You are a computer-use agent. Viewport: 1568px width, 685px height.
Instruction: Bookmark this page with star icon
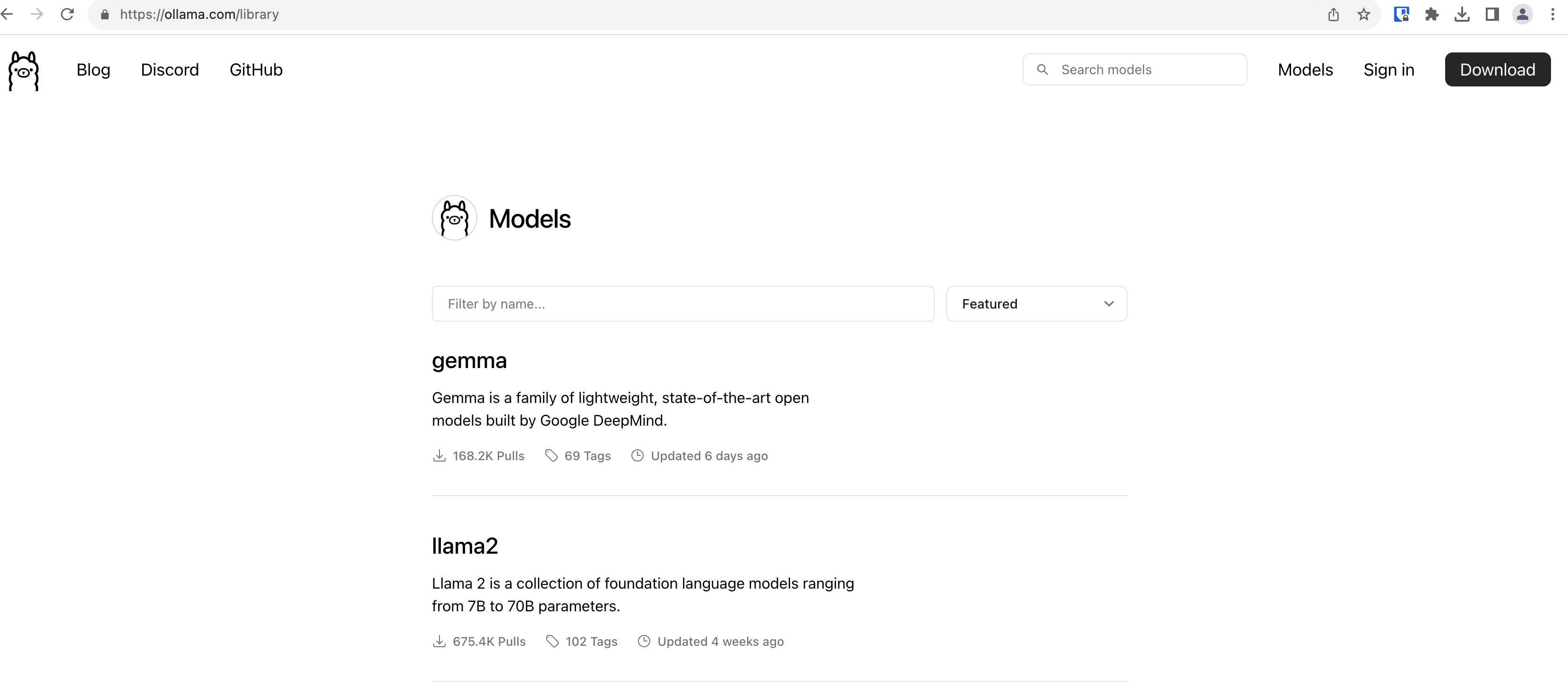(1363, 14)
